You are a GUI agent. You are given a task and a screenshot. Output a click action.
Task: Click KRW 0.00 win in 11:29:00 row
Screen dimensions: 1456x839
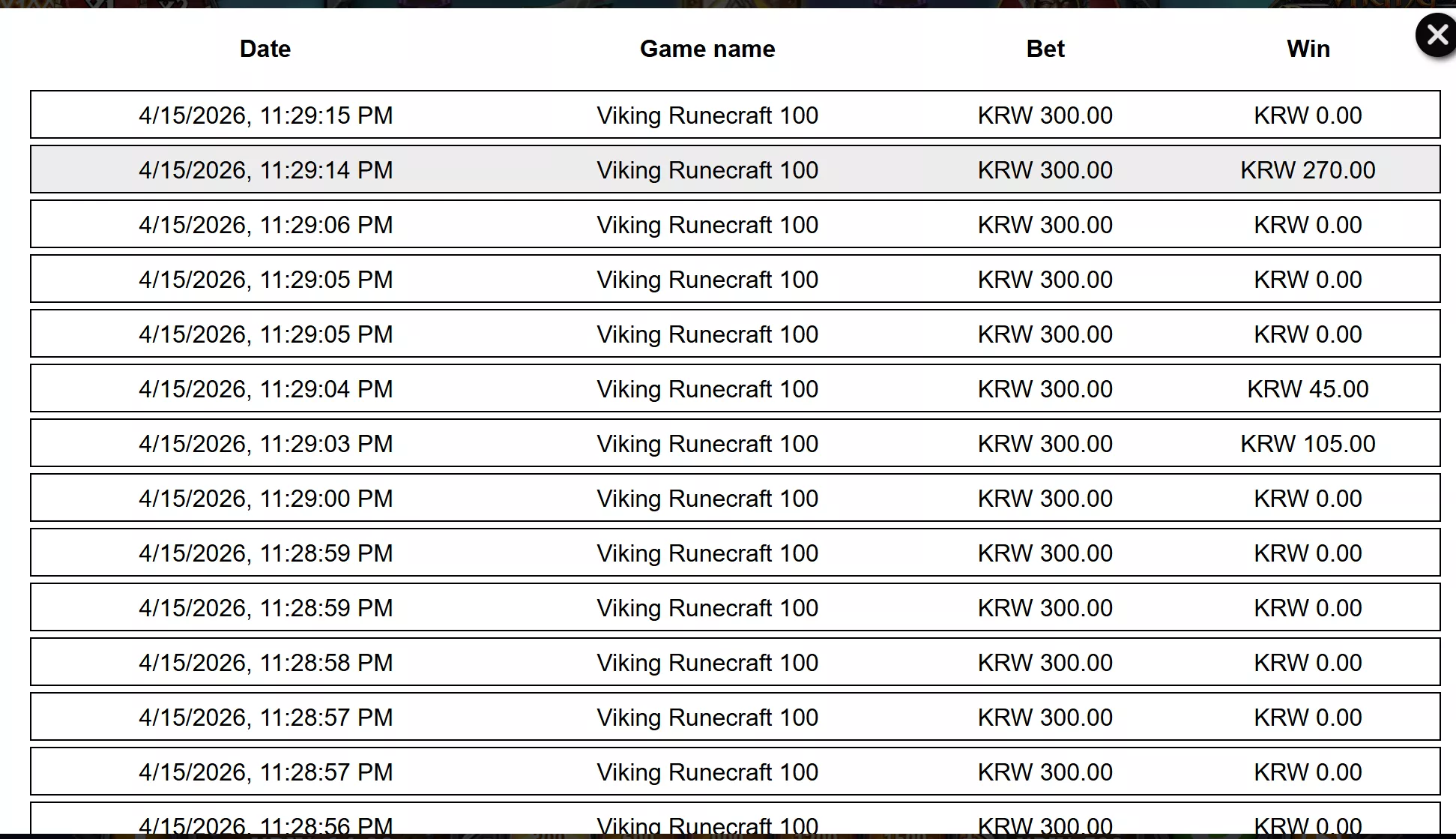[1308, 499]
